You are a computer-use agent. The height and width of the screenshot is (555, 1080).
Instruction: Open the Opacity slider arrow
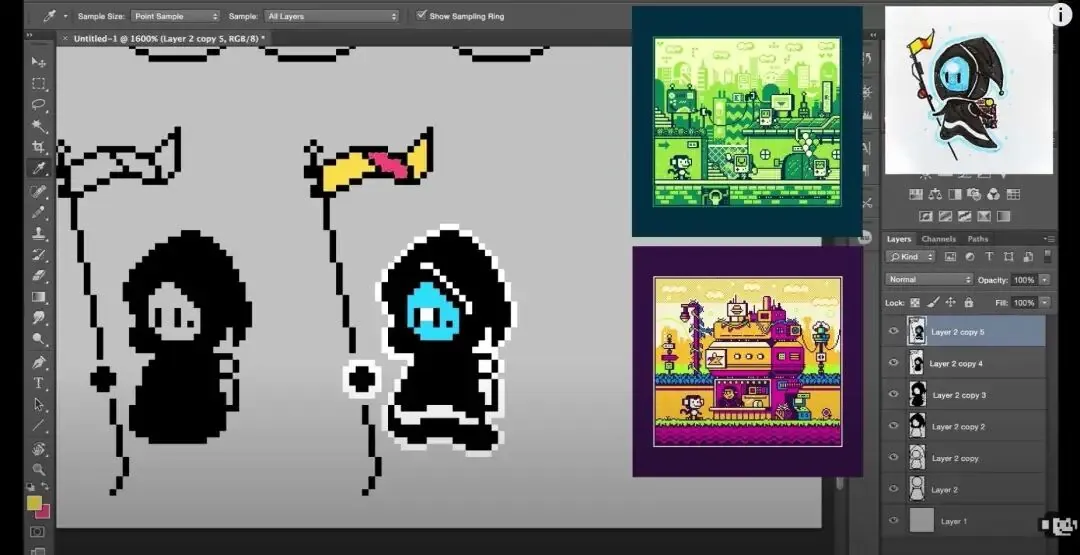[1045, 280]
